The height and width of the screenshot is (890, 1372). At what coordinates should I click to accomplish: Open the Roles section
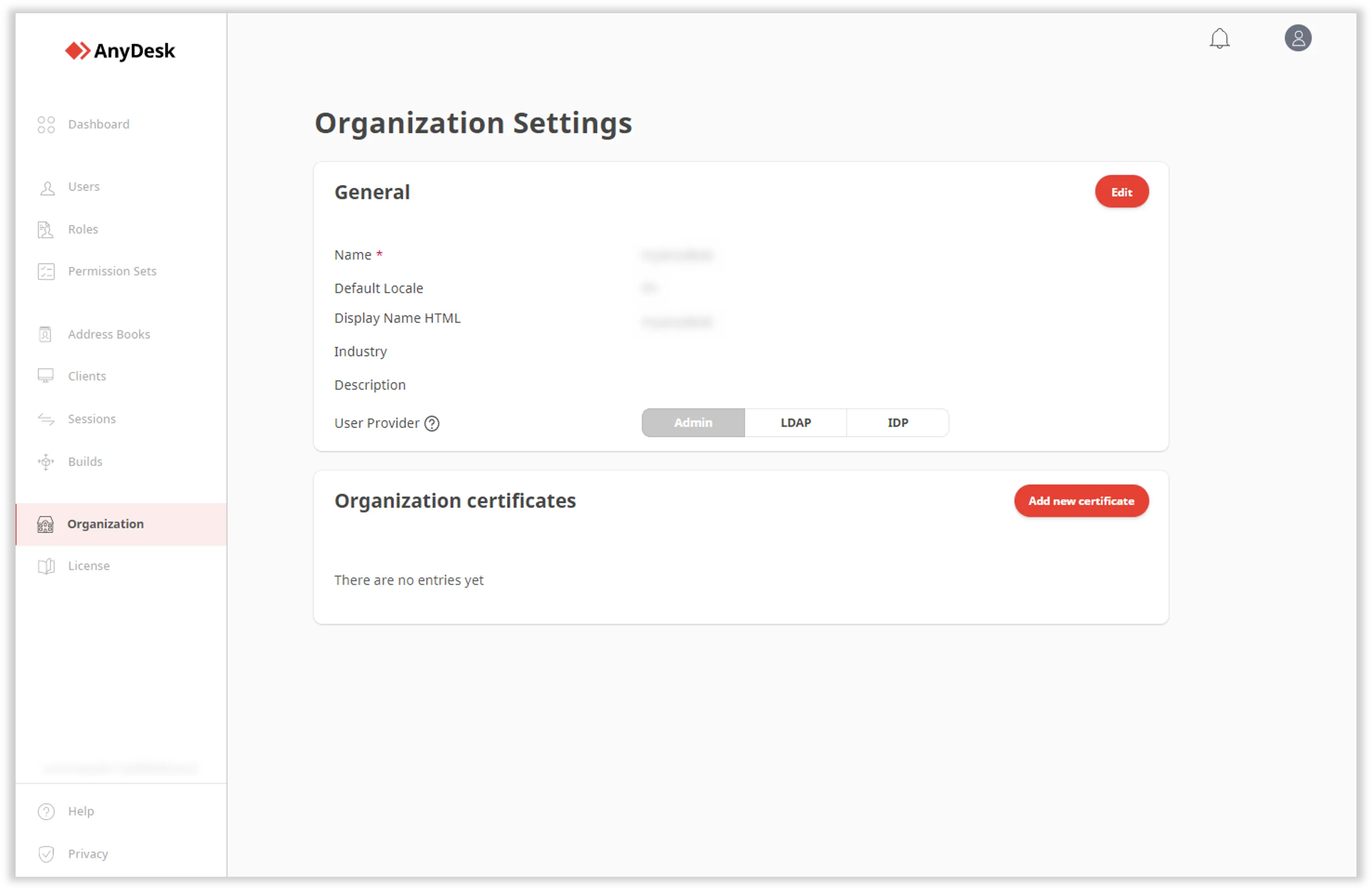pos(82,229)
